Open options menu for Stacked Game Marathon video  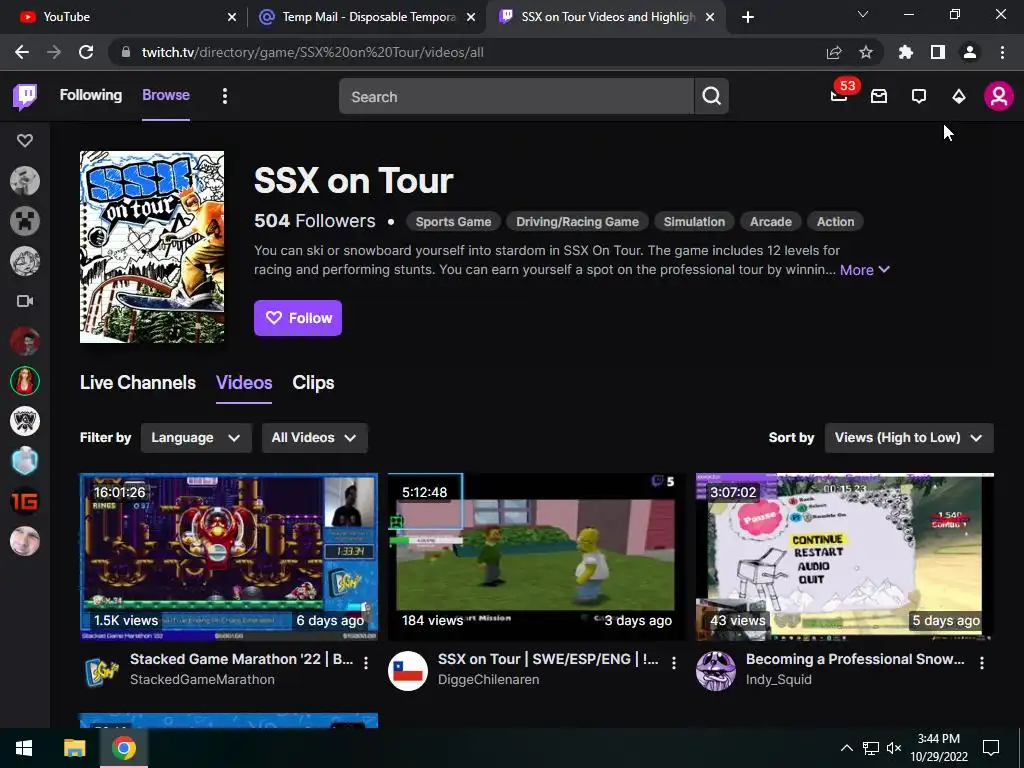pos(366,663)
